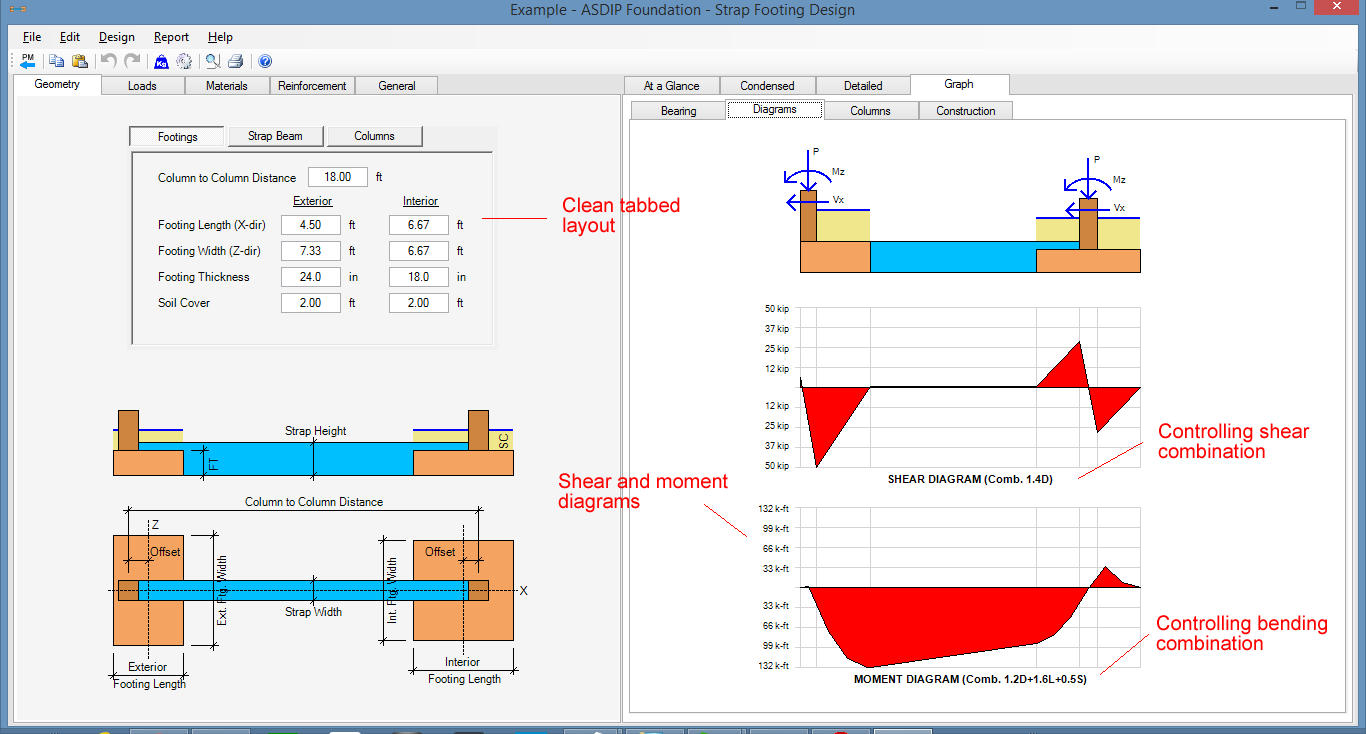Click the "Strap Height" label in the elevation sketch
Screen dimensions: 1366x734
(316, 431)
